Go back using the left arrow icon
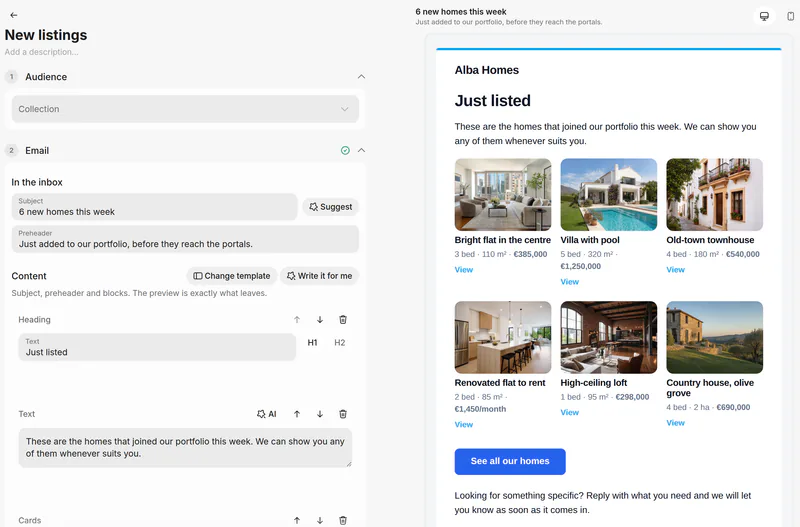Viewport: 800px width, 527px height. (14, 15)
